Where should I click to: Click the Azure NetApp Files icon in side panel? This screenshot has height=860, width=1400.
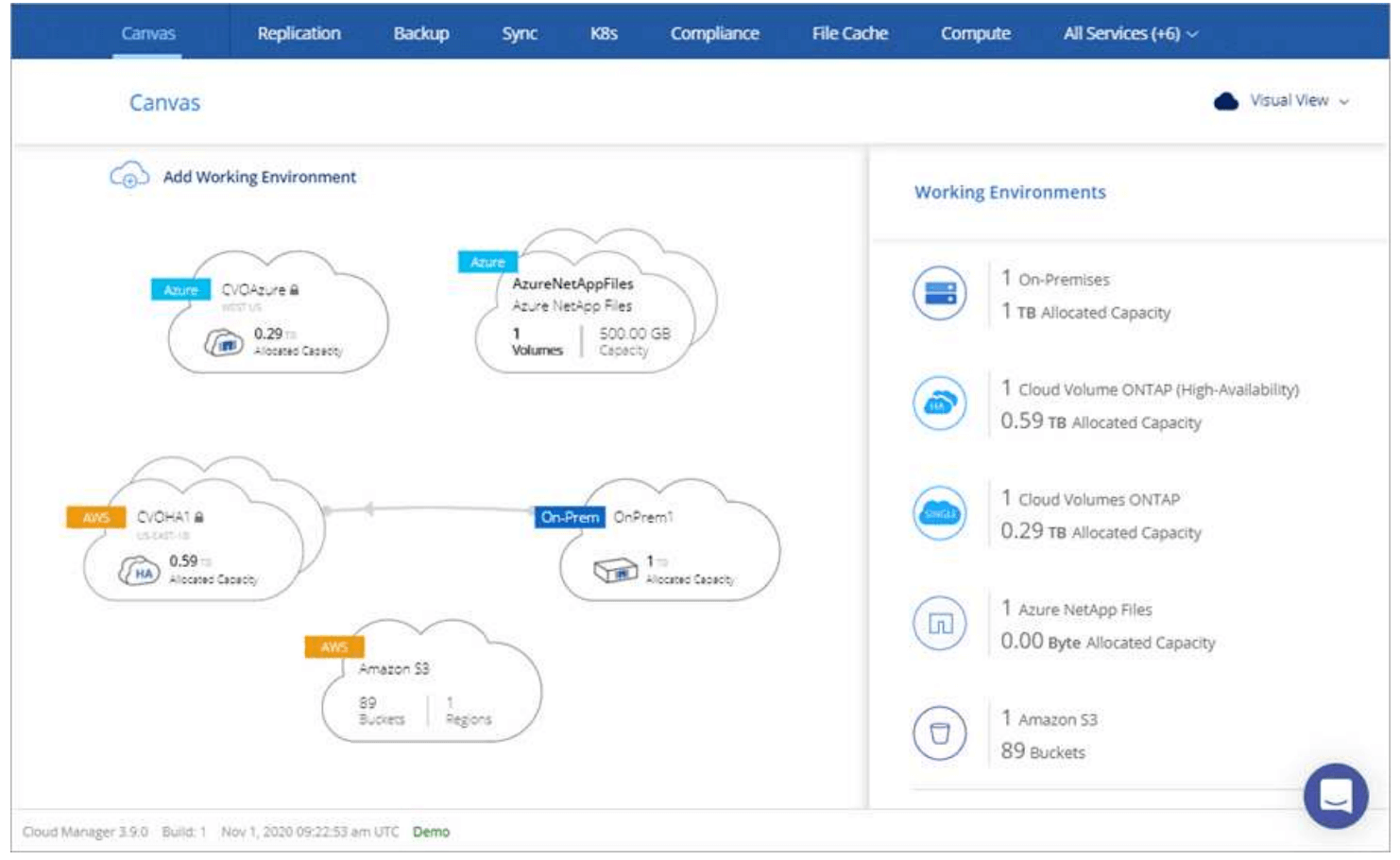940,624
